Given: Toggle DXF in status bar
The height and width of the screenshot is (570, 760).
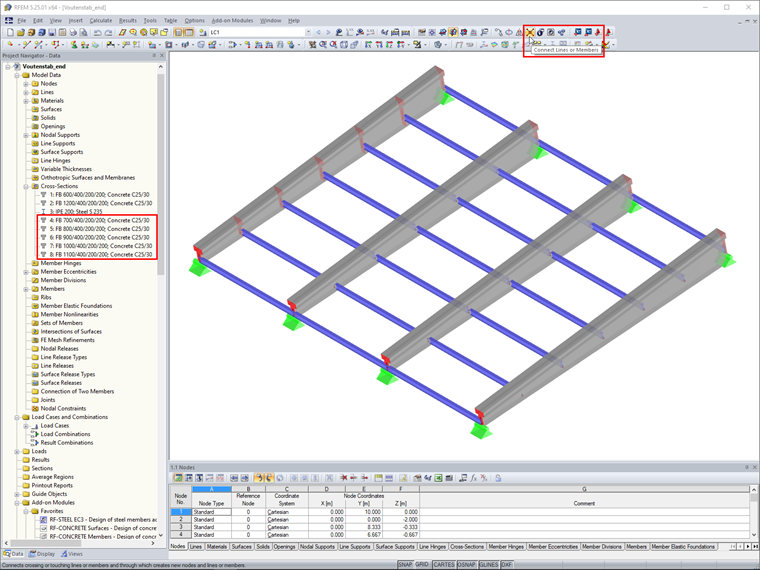Looking at the screenshot, I should tap(507, 565).
